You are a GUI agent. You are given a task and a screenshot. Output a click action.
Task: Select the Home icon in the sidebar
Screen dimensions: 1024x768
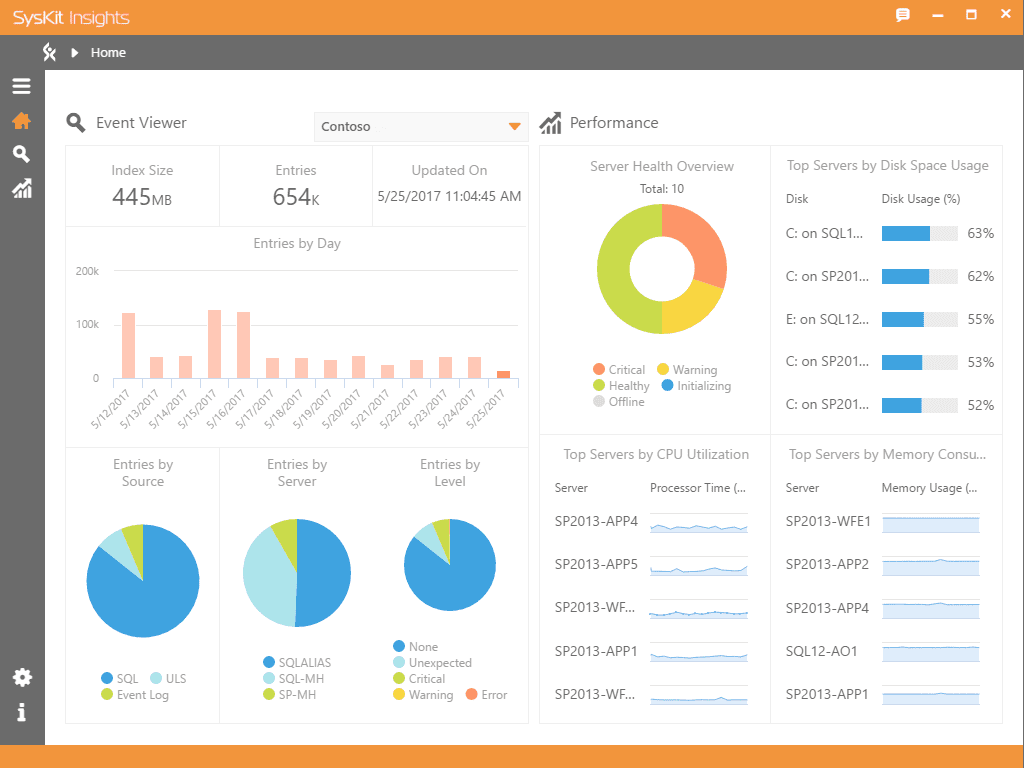[x=21, y=120]
